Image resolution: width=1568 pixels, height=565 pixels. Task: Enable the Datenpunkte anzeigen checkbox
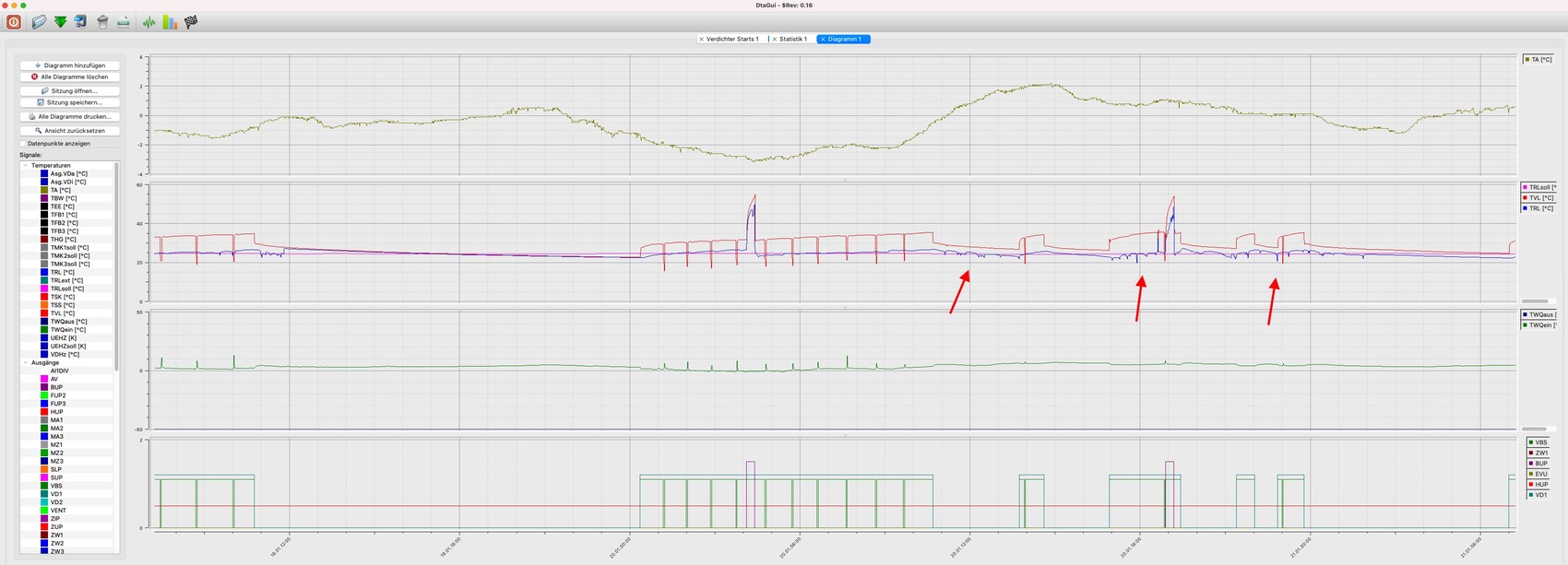pos(24,144)
